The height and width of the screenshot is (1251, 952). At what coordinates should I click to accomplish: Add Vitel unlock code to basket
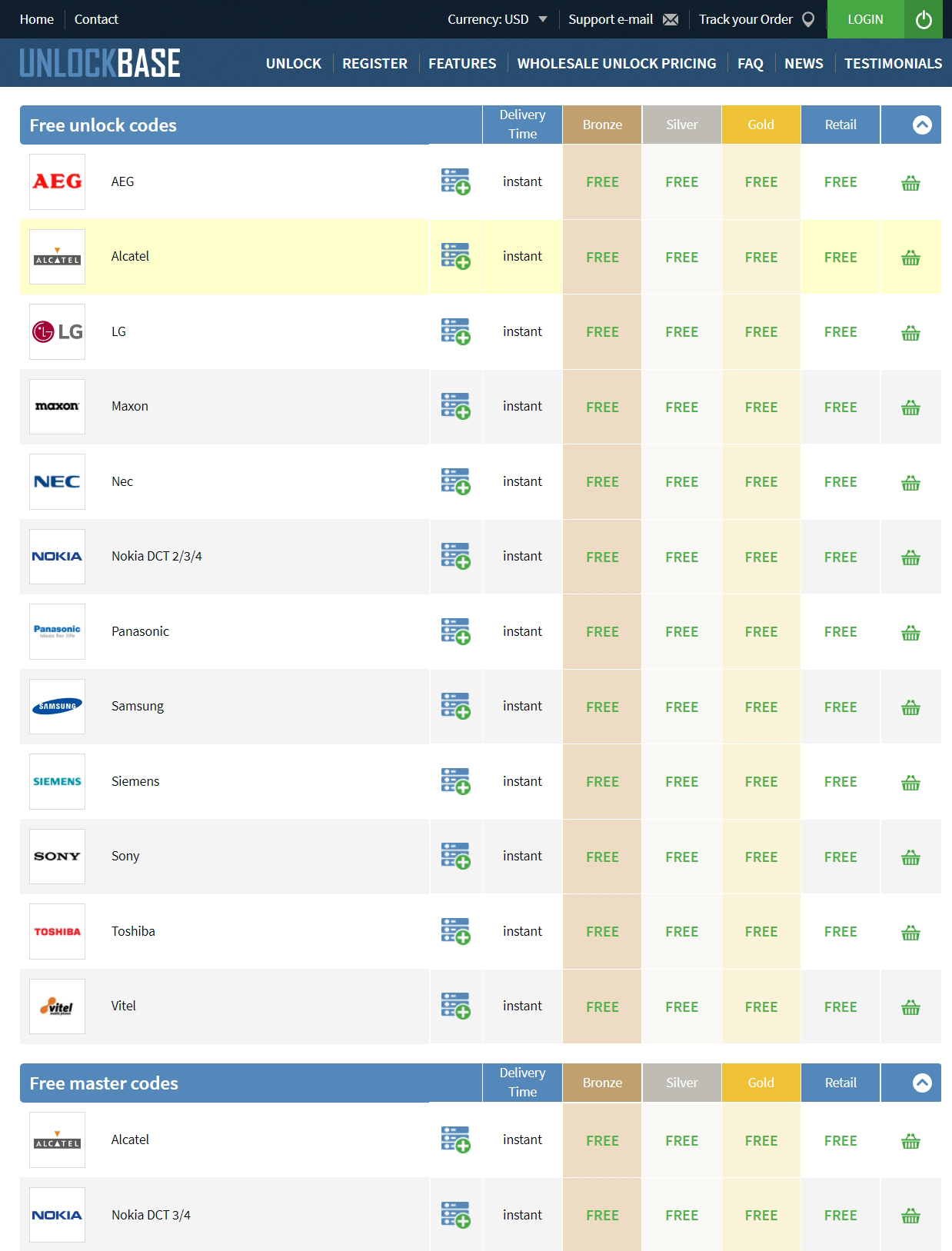point(910,1007)
